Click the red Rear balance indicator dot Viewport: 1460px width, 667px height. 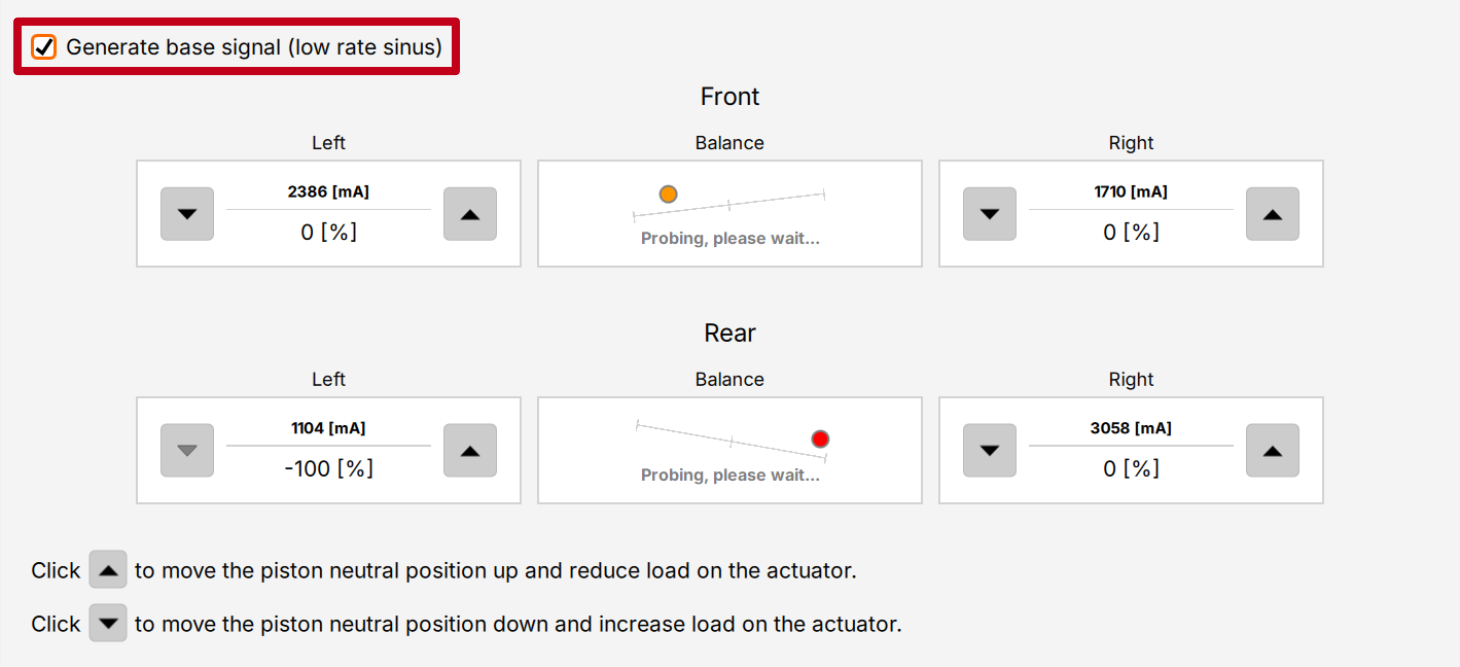click(820, 439)
